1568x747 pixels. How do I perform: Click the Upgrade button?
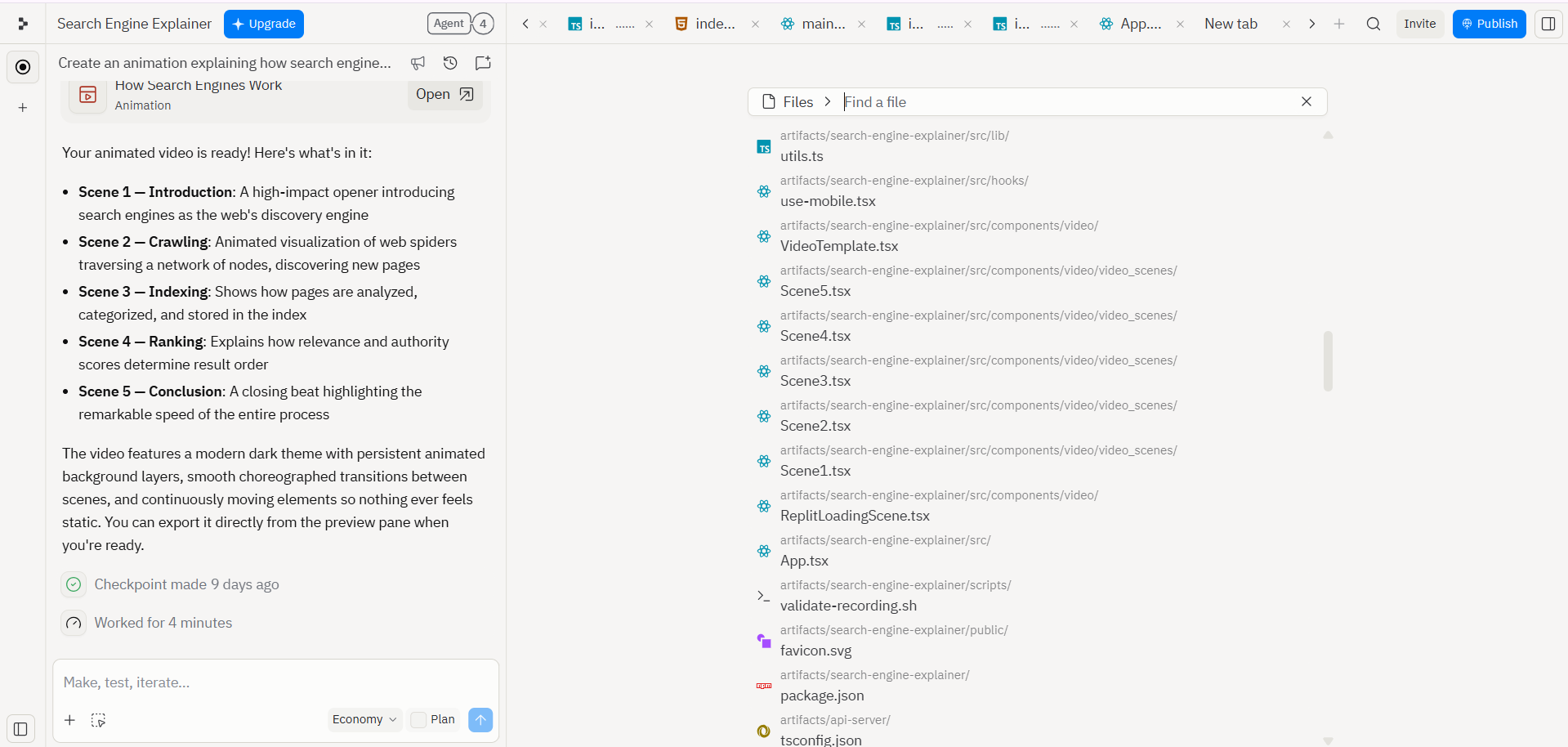coord(264,24)
